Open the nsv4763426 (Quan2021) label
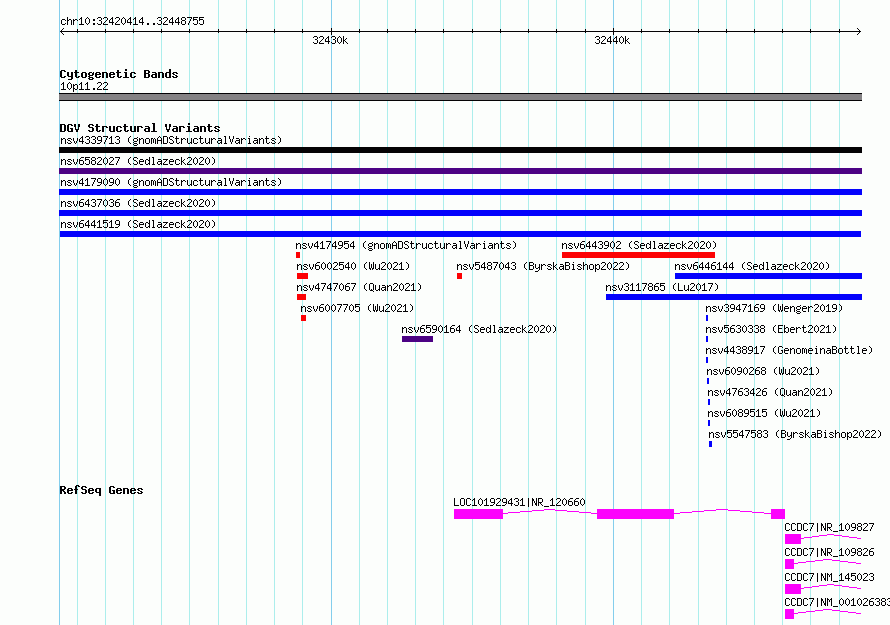 pyautogui.click(x=770, y=392)
